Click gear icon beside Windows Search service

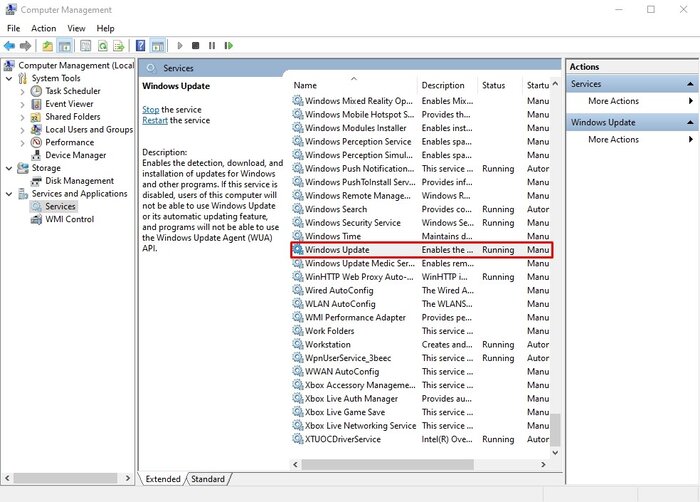(x=297, y=209)
